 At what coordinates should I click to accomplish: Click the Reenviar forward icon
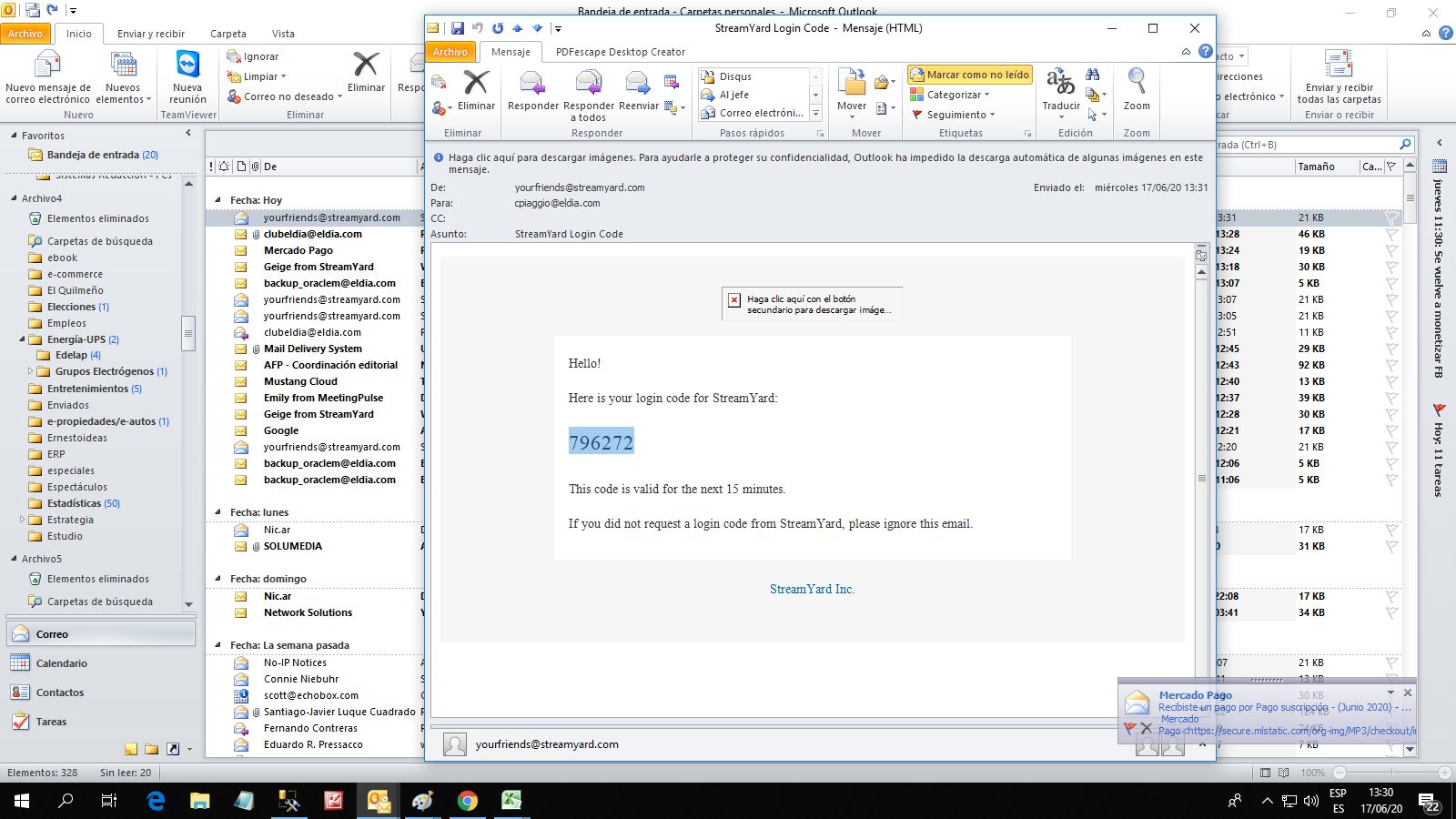tap(638, 84)
